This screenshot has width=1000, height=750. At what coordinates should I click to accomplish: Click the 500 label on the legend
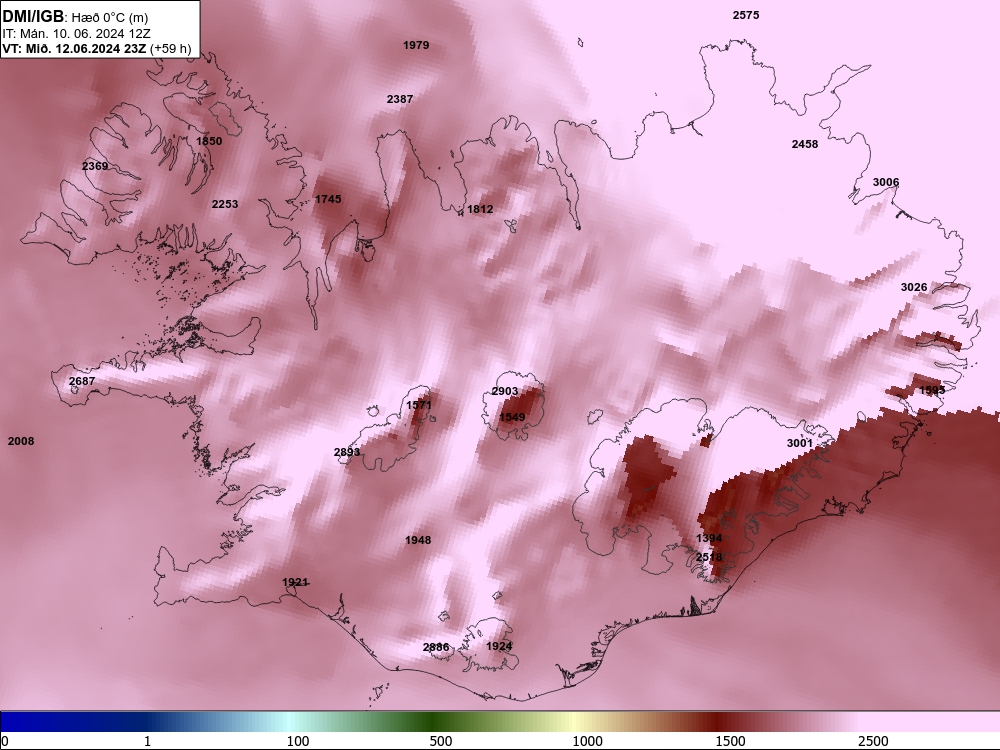(x=441, y=741)
